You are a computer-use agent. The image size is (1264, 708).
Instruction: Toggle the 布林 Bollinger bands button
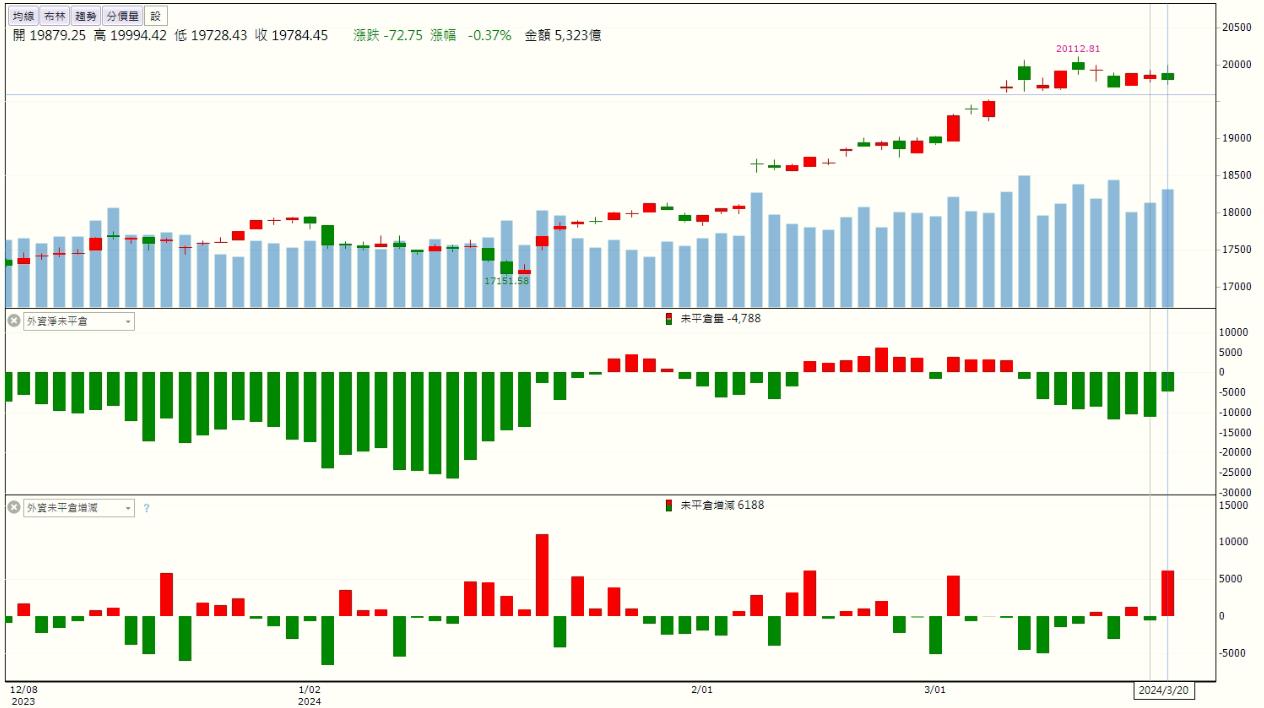(54, 16)
